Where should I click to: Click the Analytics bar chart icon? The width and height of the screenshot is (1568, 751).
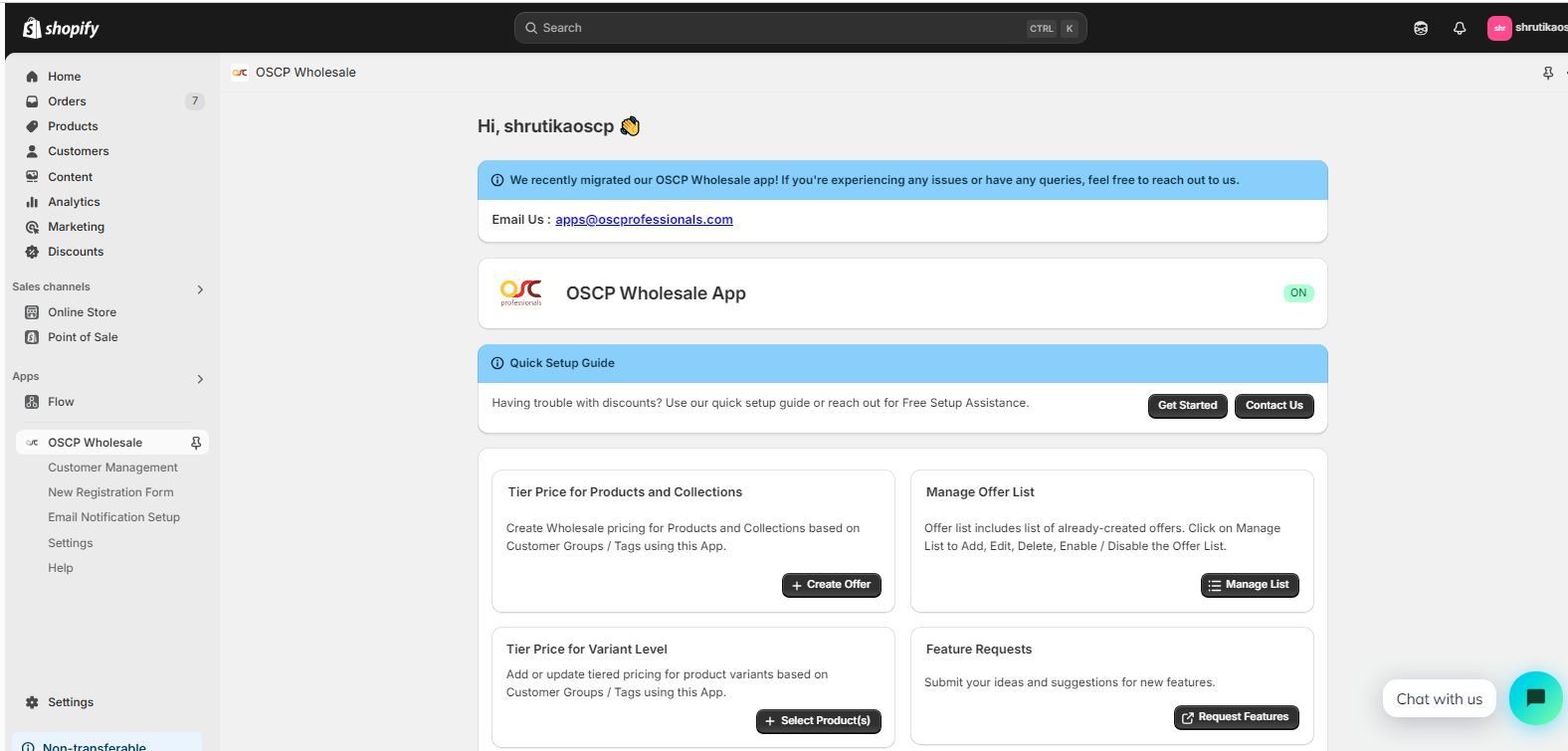[x=32, y=202]
